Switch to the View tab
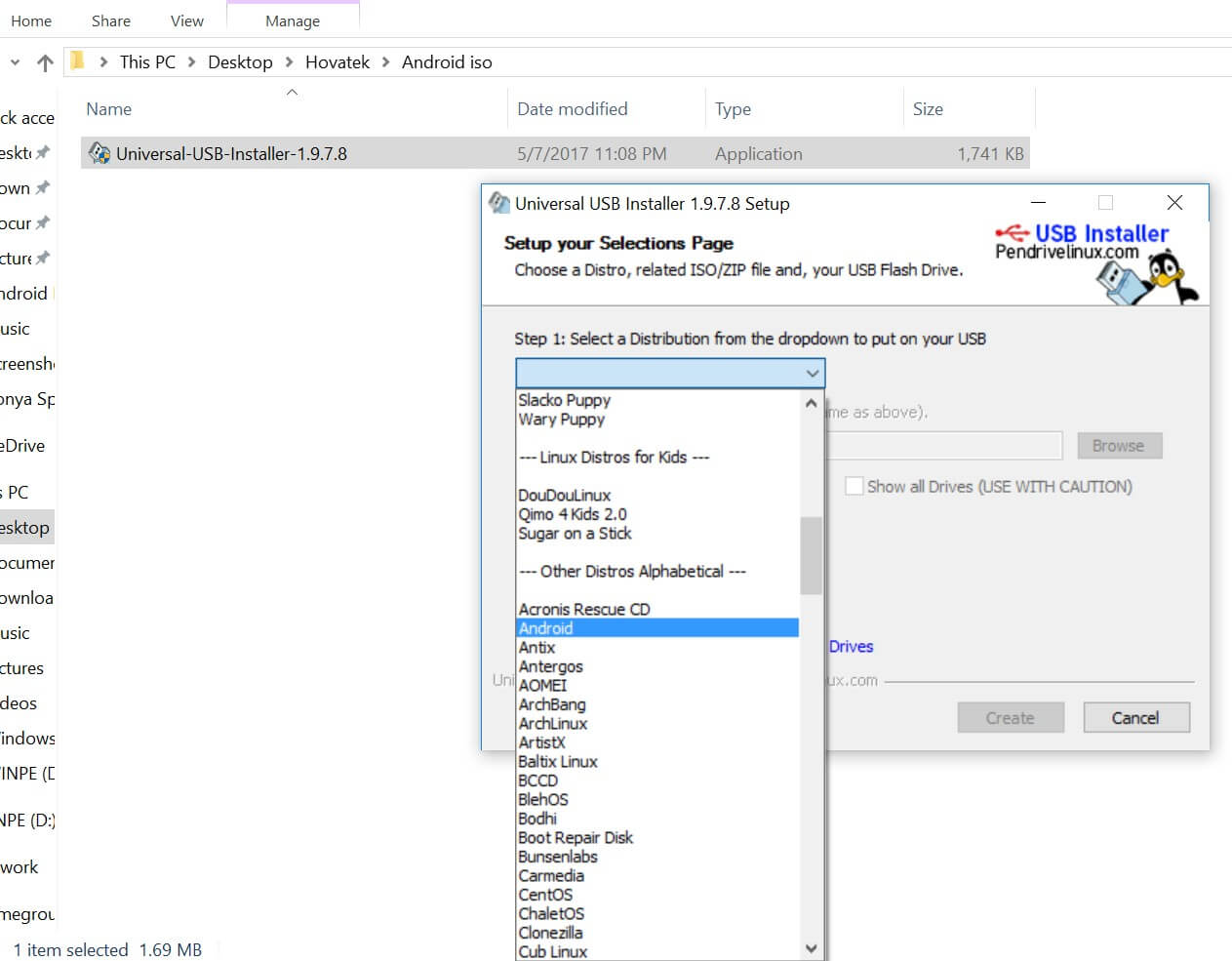The height and width of the screenshot is (961, 1232). coord(186,20)
